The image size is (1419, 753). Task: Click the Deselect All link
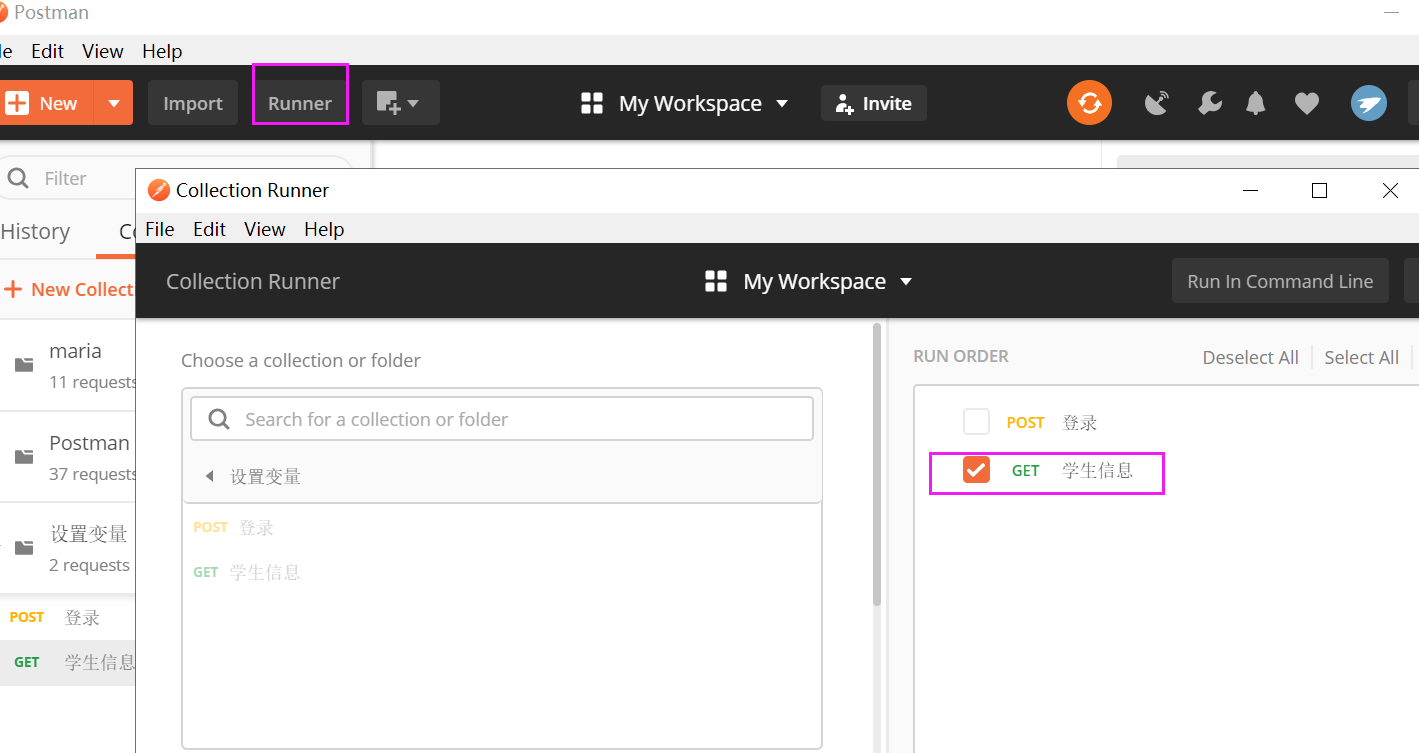coord(1250,357)
